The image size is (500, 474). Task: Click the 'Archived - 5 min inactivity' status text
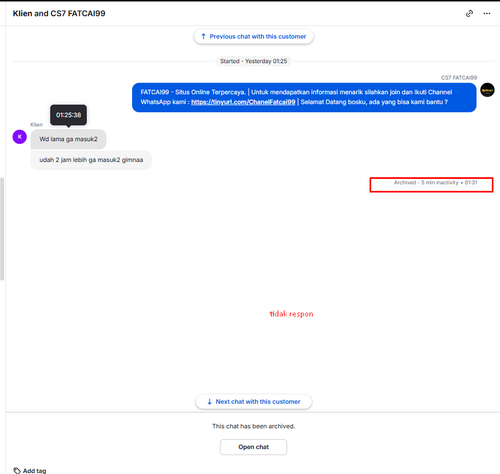tap(435, 183)
